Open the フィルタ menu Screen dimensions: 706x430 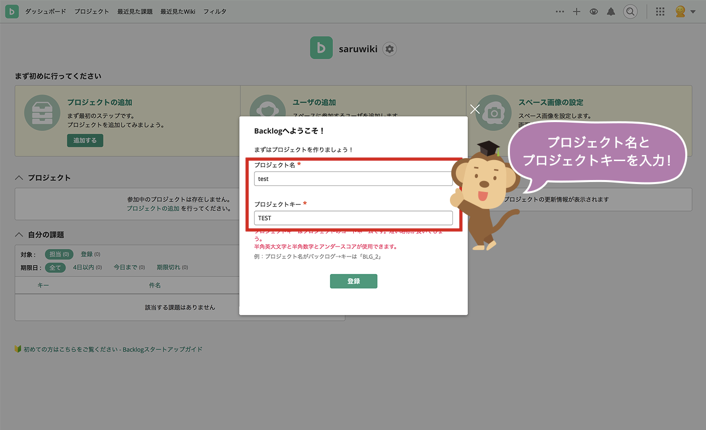(215, 11)
